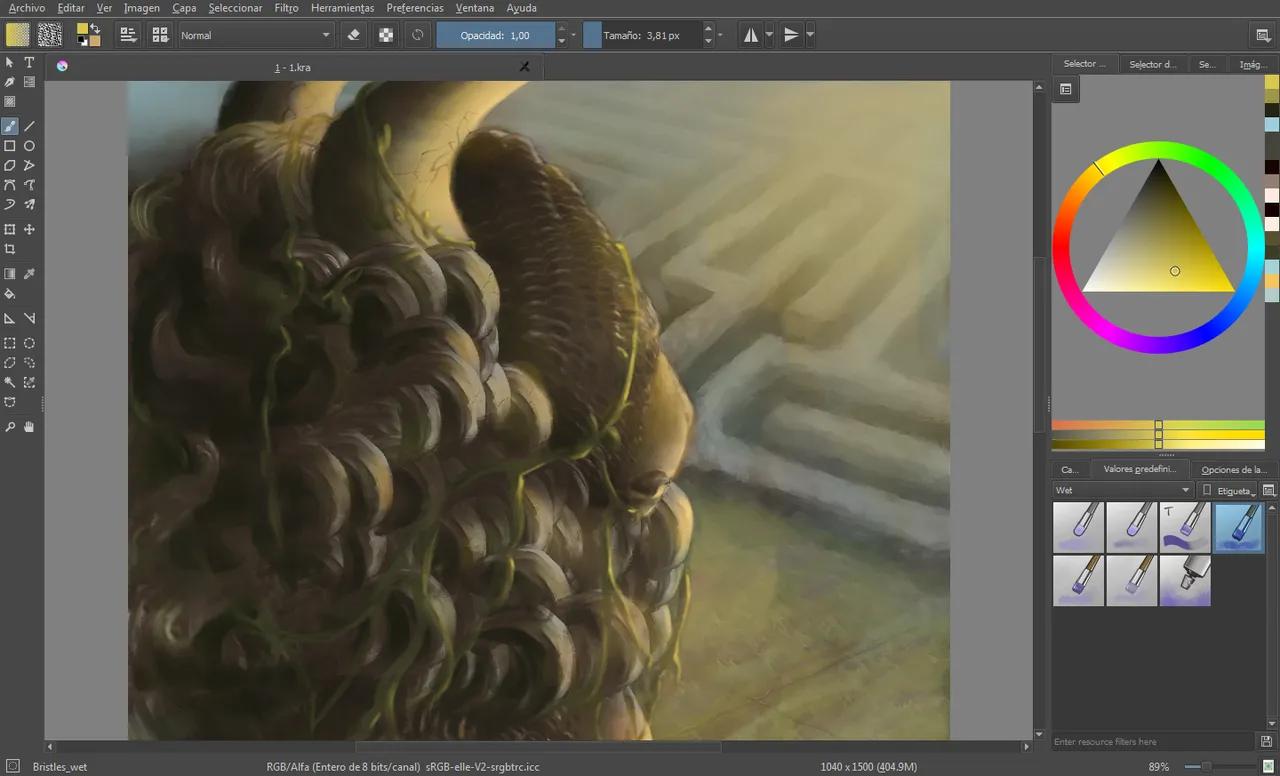This screenshot has width=1280, height=776.
Task: Select the Dynamic Brush tool
Action: [x=10, y=204]
